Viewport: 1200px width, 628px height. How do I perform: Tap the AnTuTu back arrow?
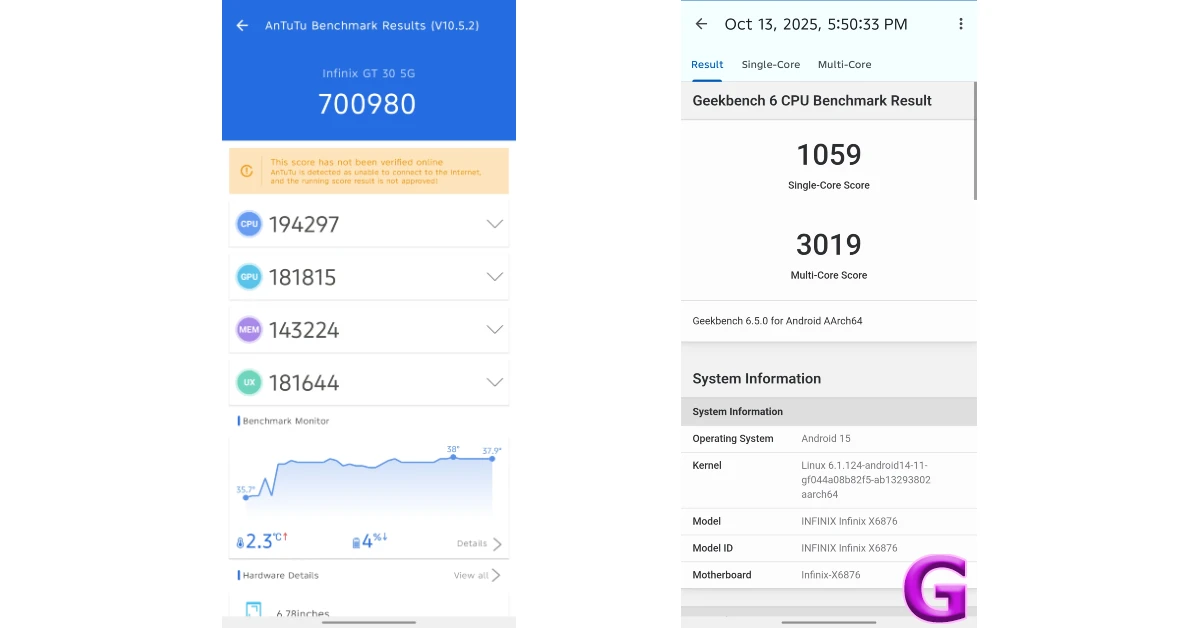coord(242,25)
